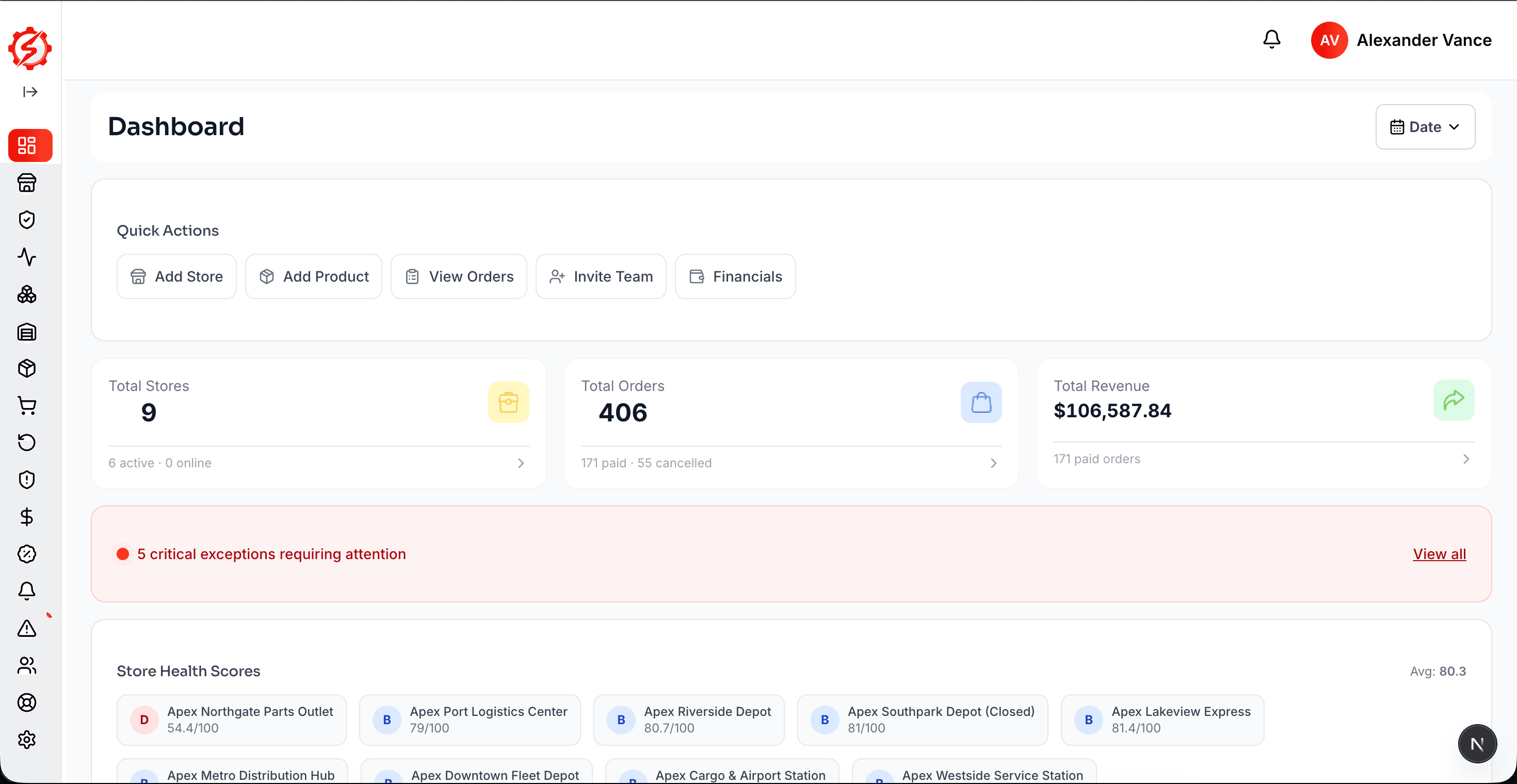Click the Add Product quick action

314,276
